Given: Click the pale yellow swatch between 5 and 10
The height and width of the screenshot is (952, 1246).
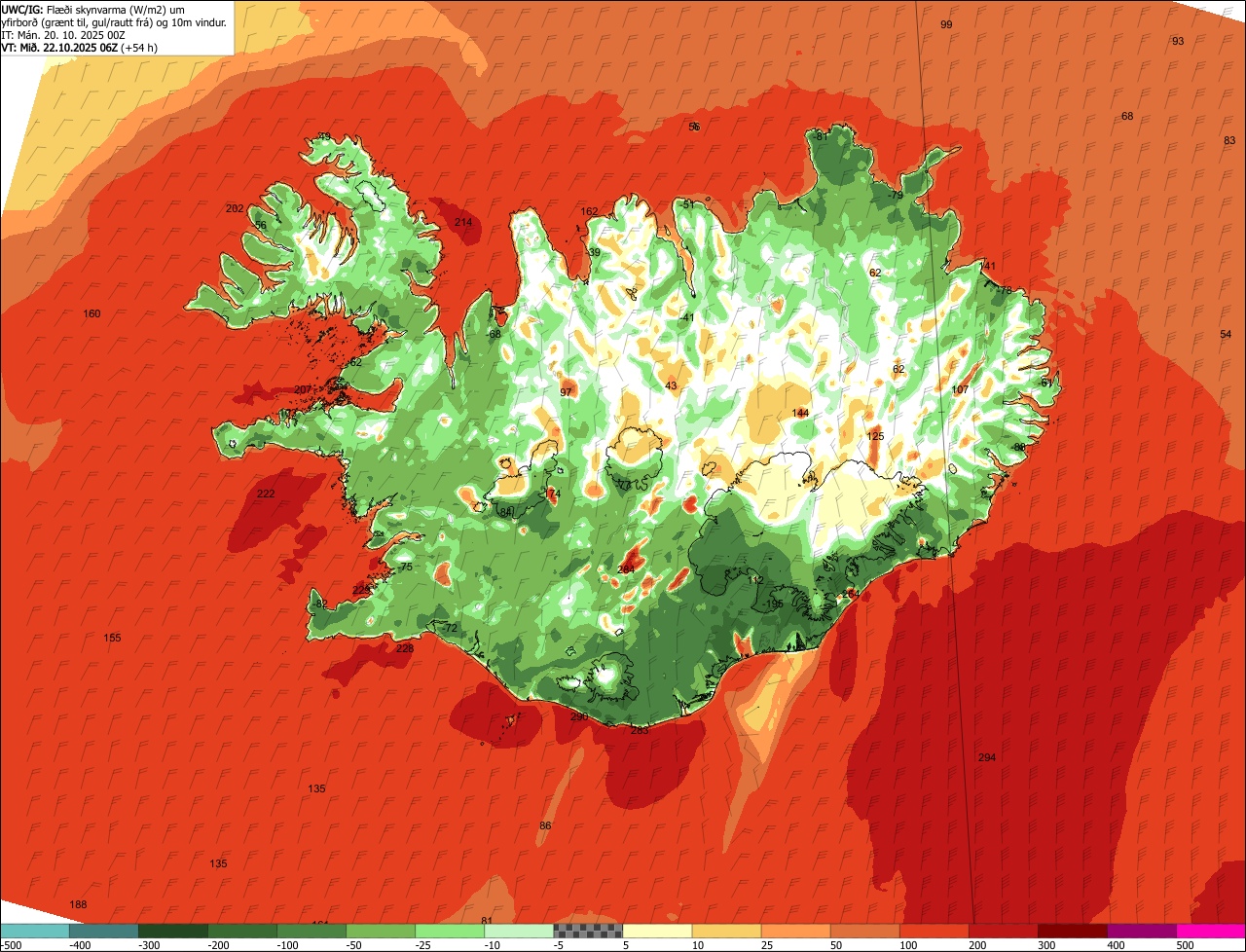Looking at the screenshot, I should (x=657, y=932).
